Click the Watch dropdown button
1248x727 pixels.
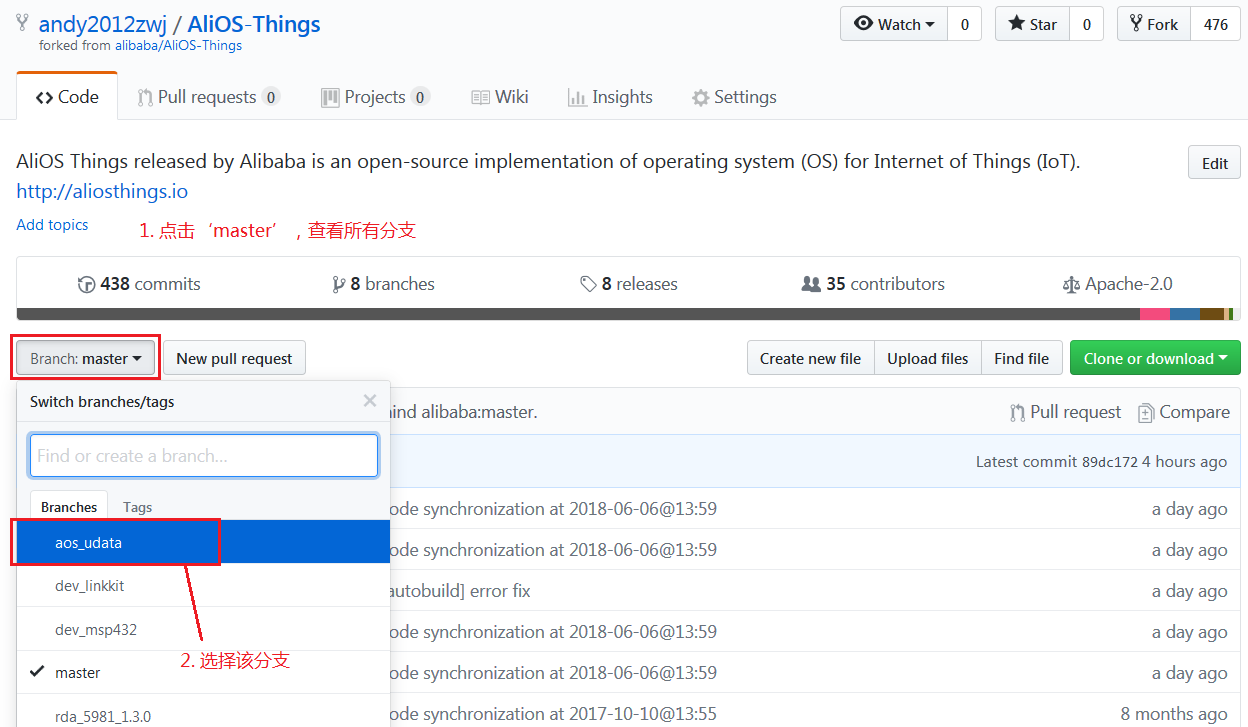pos(894,24)
